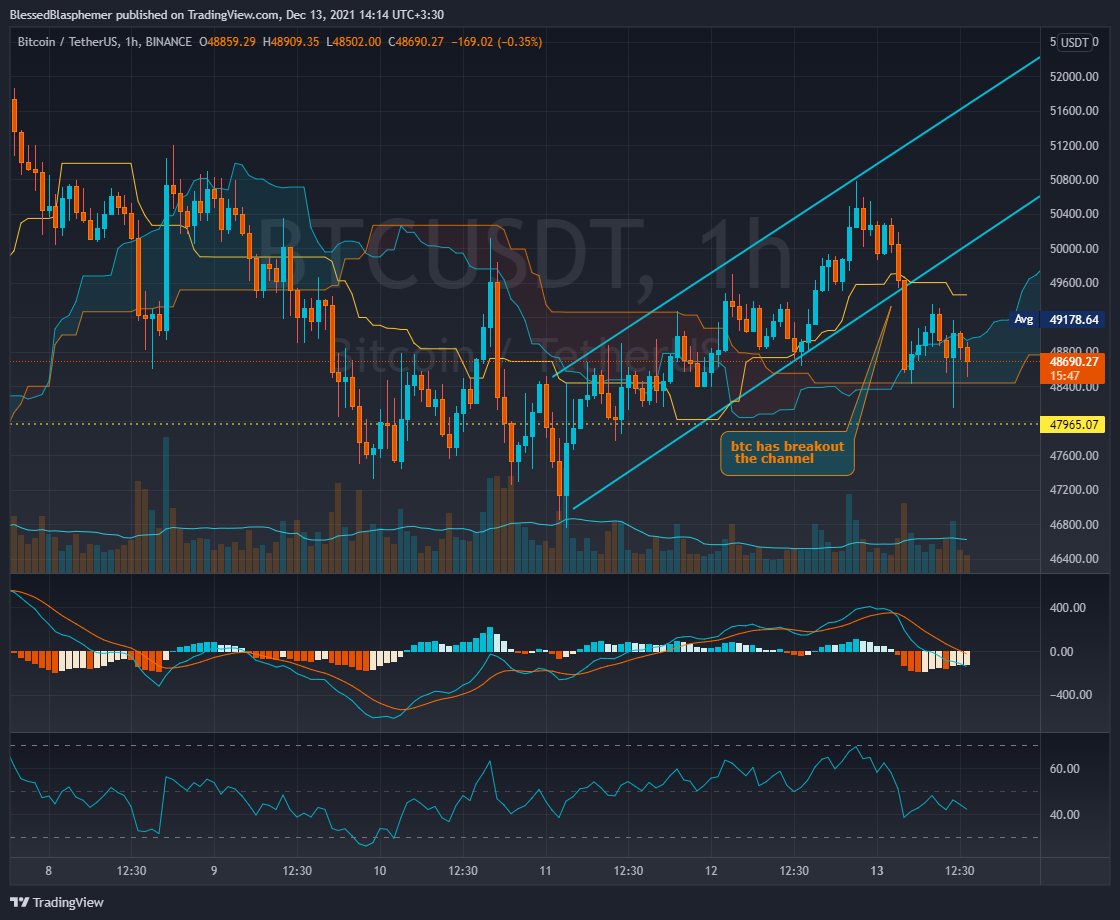
Task: Click the RSI 60.00 axis label
Action: (1064, 769)
